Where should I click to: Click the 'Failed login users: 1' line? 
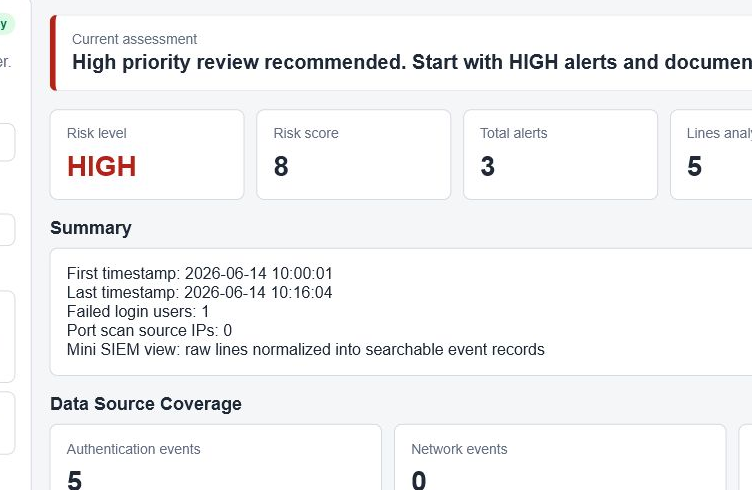pyautogui.click(x=138, y=312)
